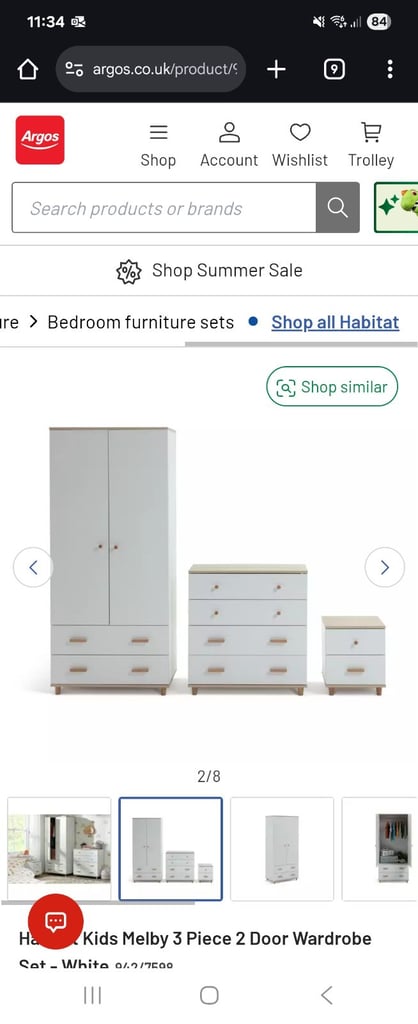Open the tab switcher showing 9
The width and height of the screenshot is (418, 1024).
pyautogui.click(x=334, y=69)
